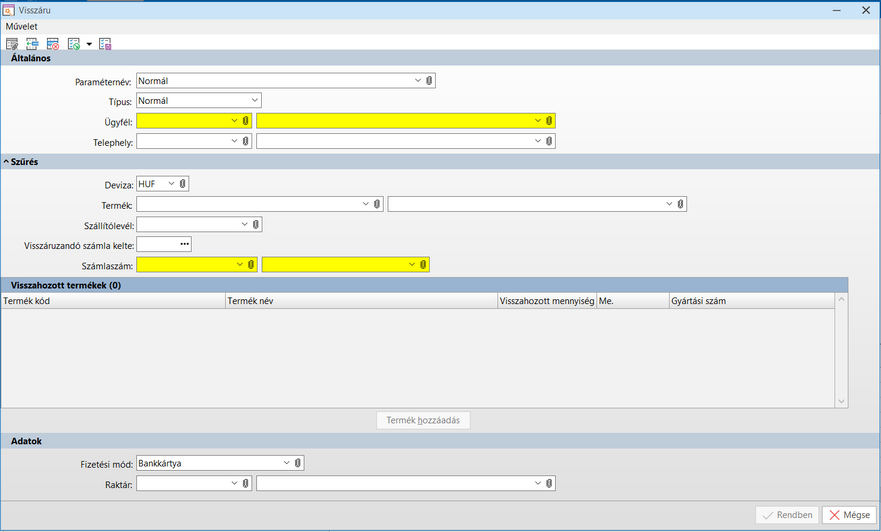Click the Rendben button
Viewport: 881px width, 532px height.
787,515
